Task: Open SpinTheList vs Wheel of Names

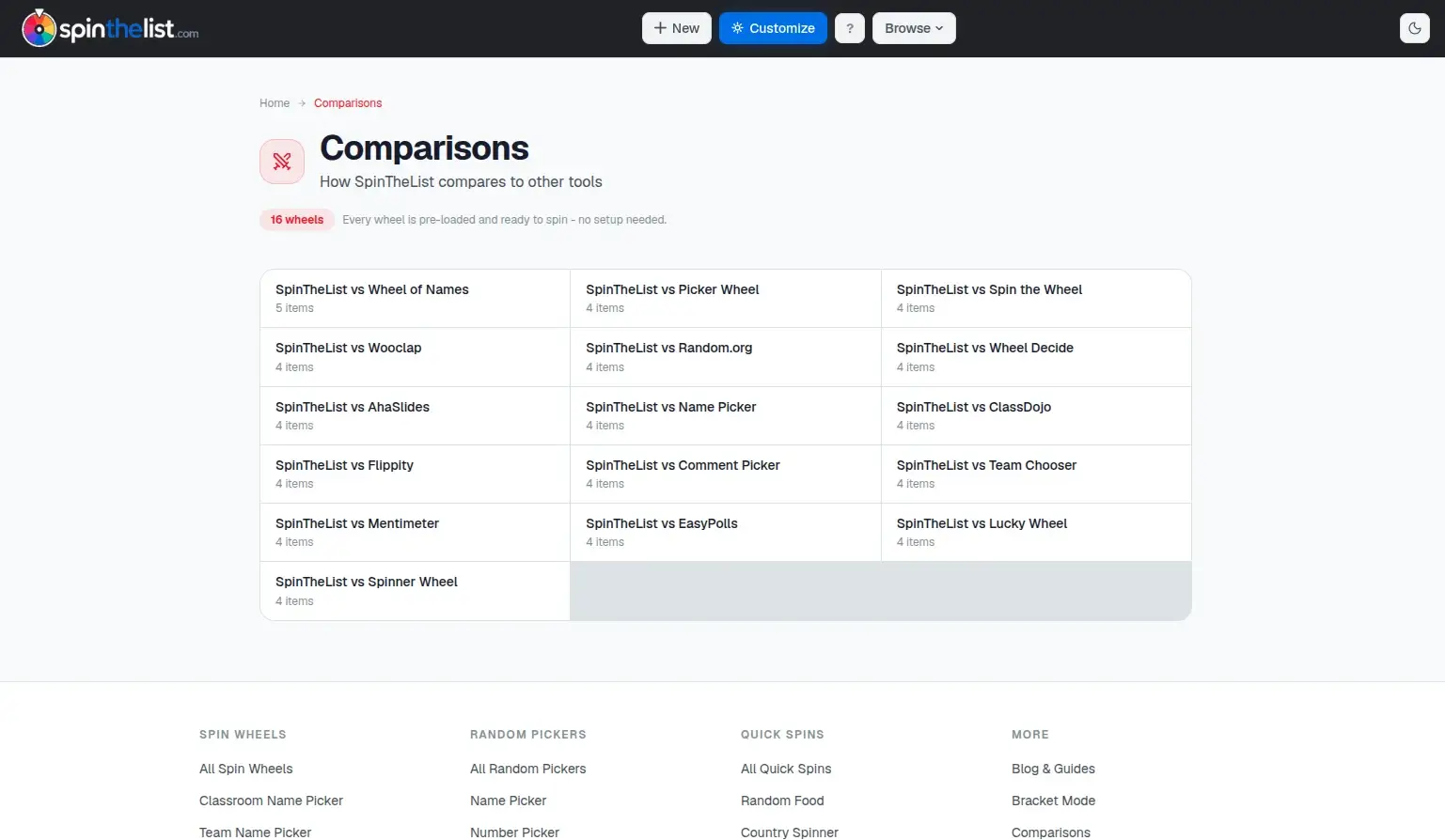Action: tap(415, 299)
